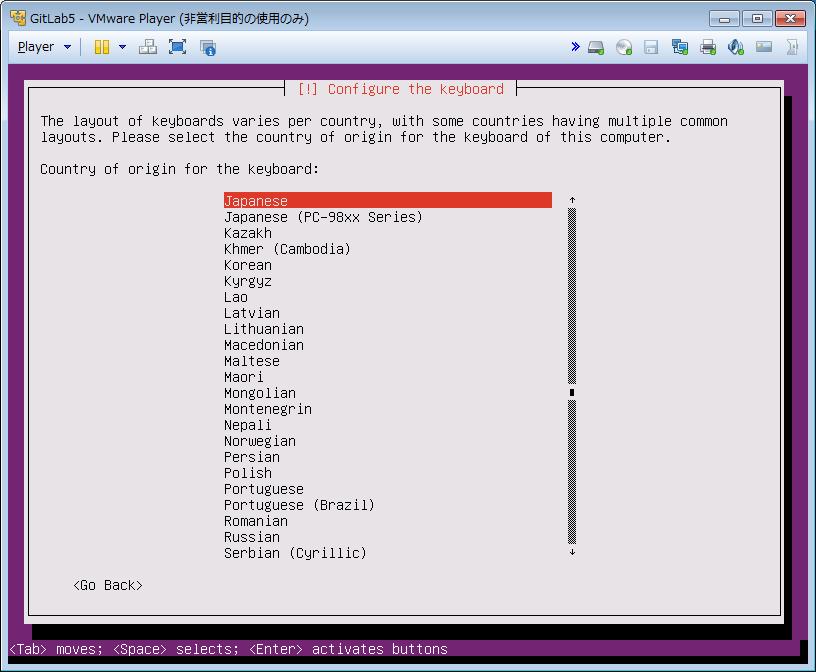816x672 pixels.
Task: Click the VMware Player title bar icon
Action: coord(18,18)
